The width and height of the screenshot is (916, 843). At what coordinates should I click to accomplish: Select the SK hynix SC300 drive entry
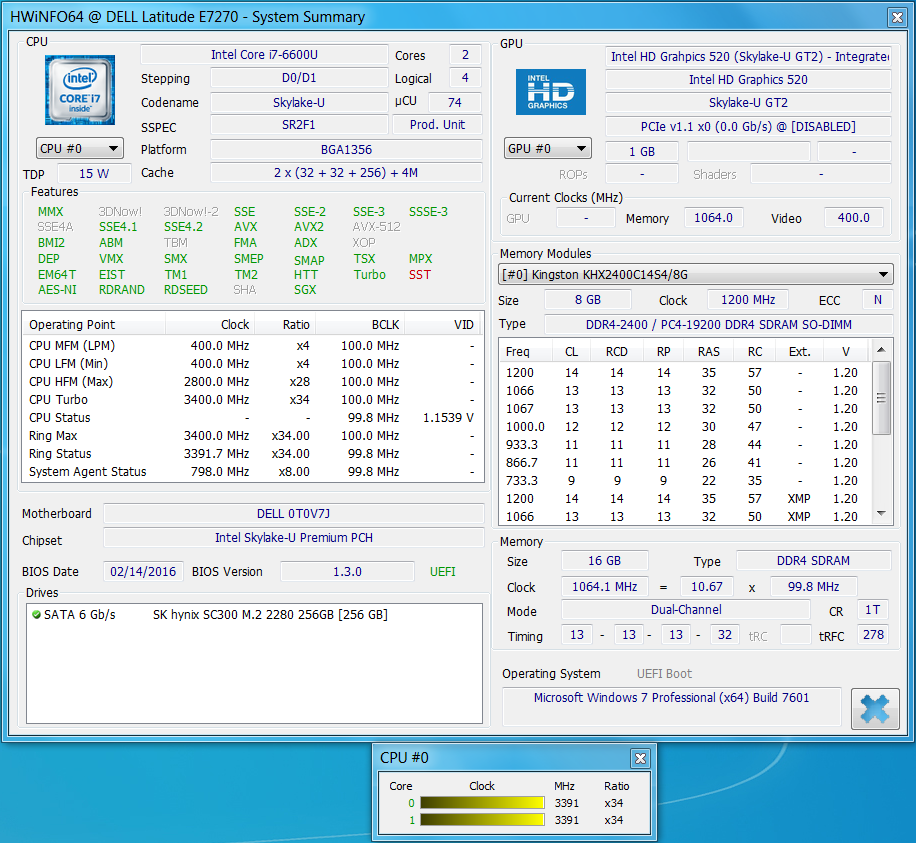tap(270, 615)
